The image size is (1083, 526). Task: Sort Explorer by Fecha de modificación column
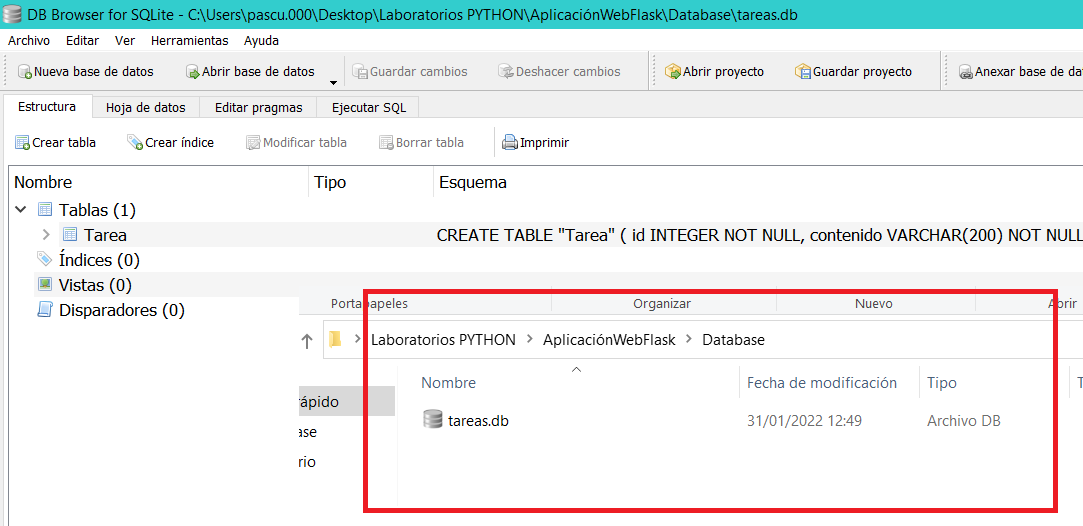[x=822, y=382]
